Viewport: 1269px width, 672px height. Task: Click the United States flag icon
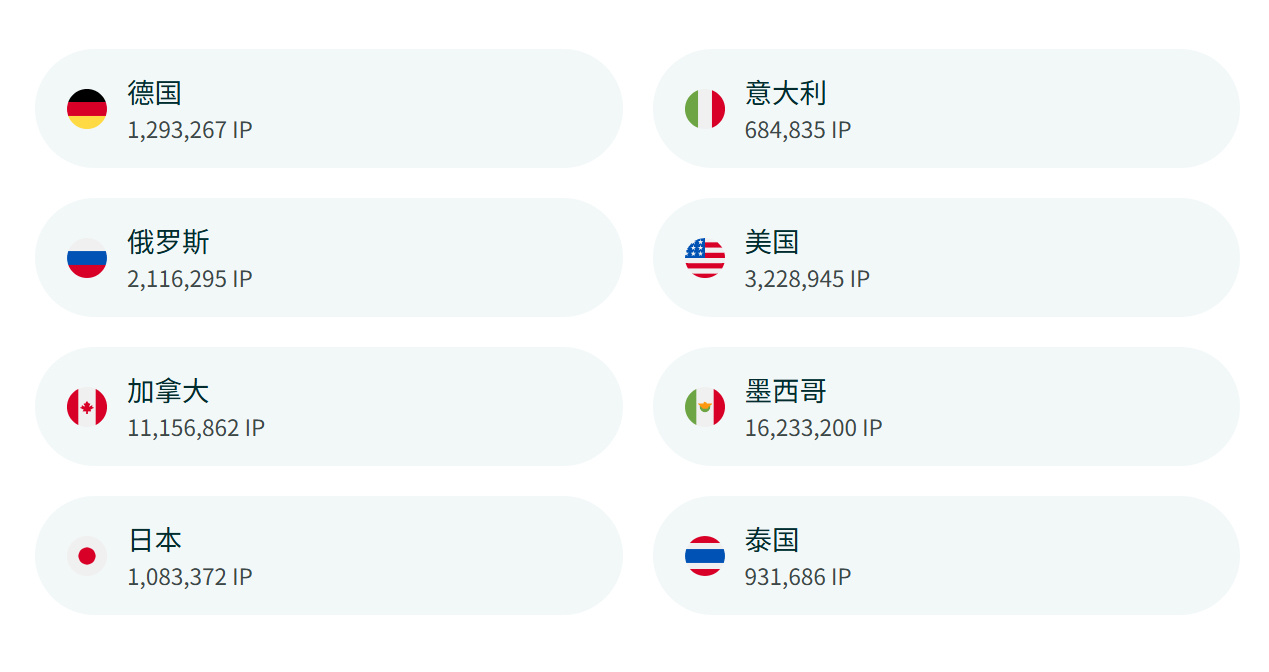[704, 257]
